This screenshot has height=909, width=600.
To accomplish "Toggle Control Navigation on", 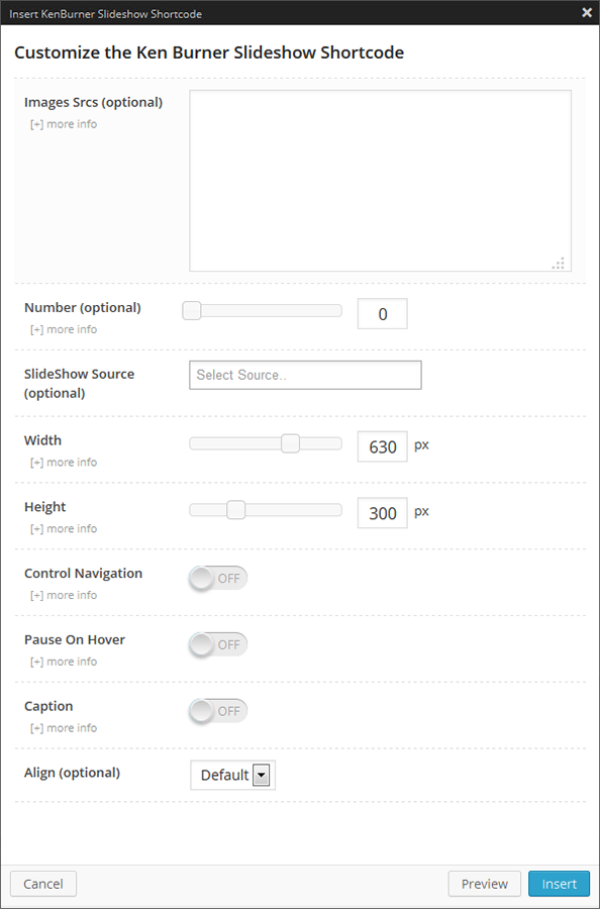I will point(217,577).
